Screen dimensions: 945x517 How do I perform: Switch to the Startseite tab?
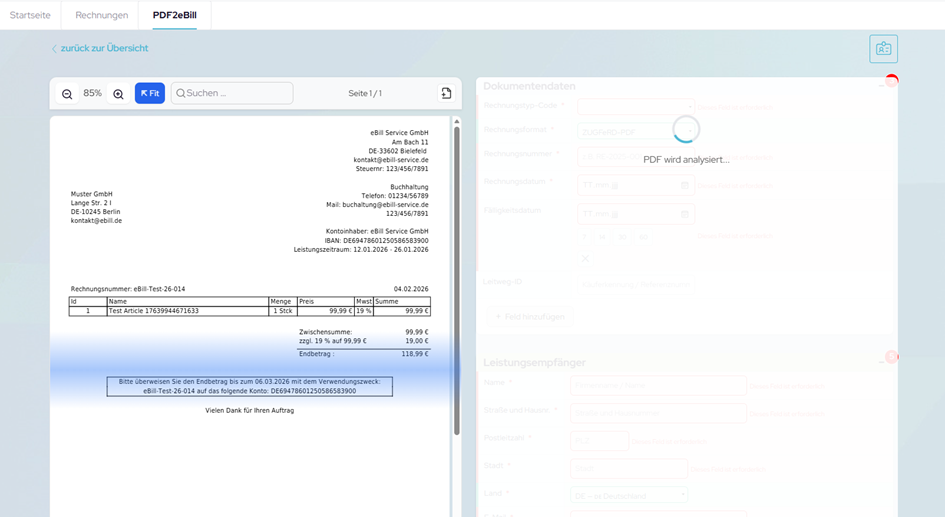[x=30, y=15]
